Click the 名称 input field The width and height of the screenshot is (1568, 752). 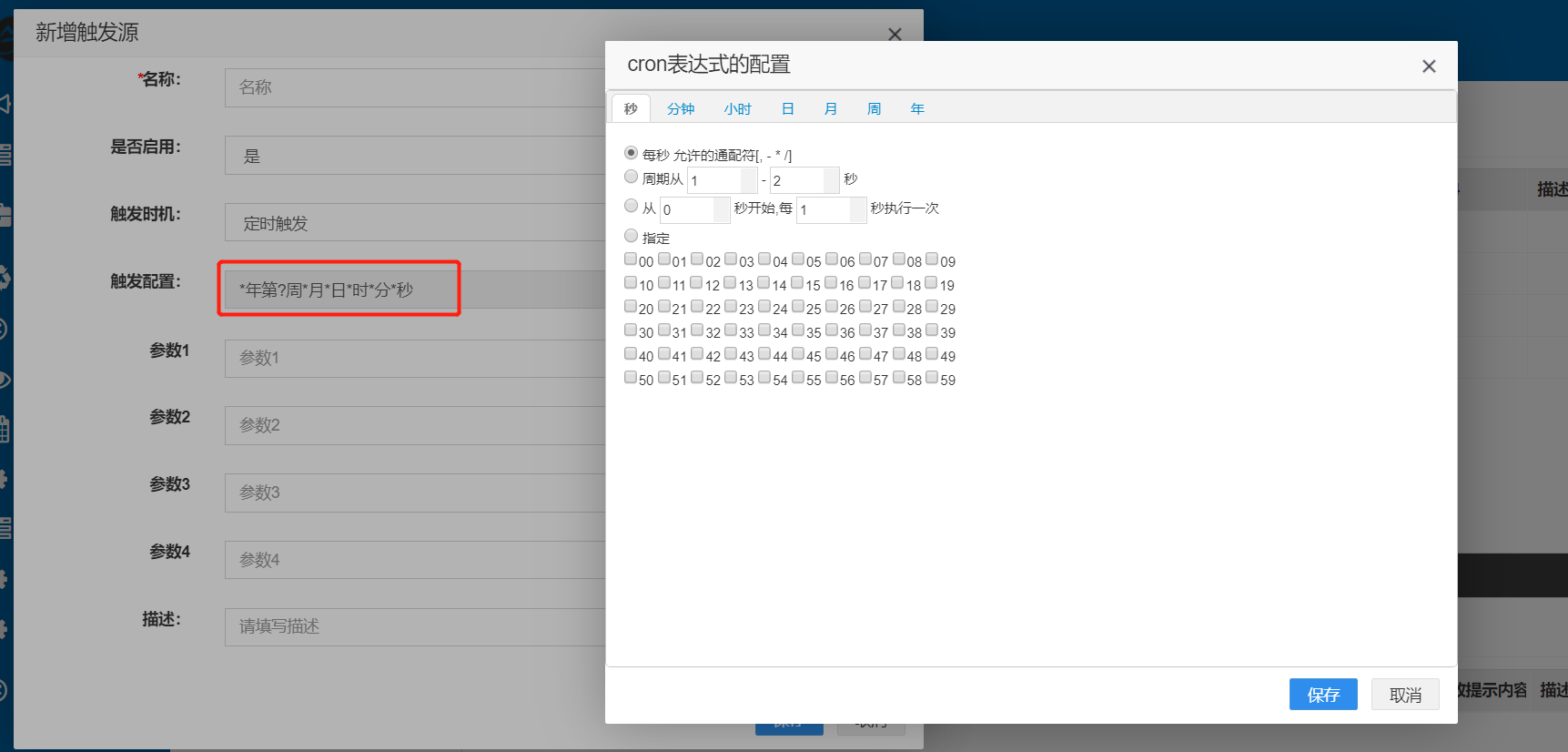point(415,87)
